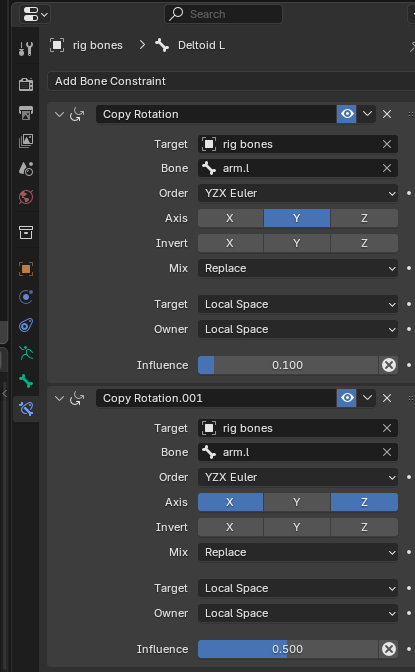Adjust the 0.500 Influence slider
This screenshot has width=415, height=672.
pyautogui.click(x=288, y=649)
